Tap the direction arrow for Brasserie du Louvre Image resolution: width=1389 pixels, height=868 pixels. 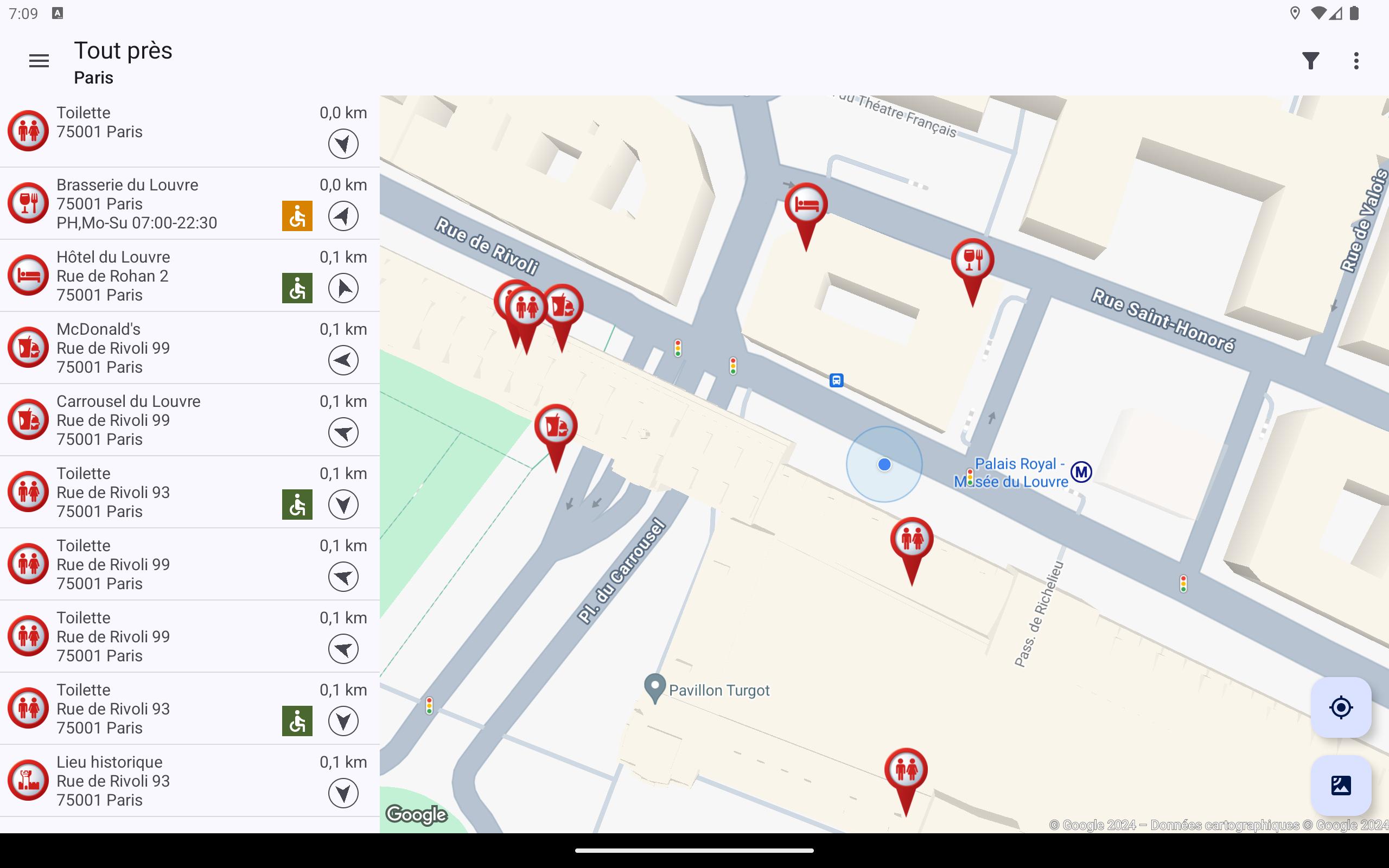343,216
